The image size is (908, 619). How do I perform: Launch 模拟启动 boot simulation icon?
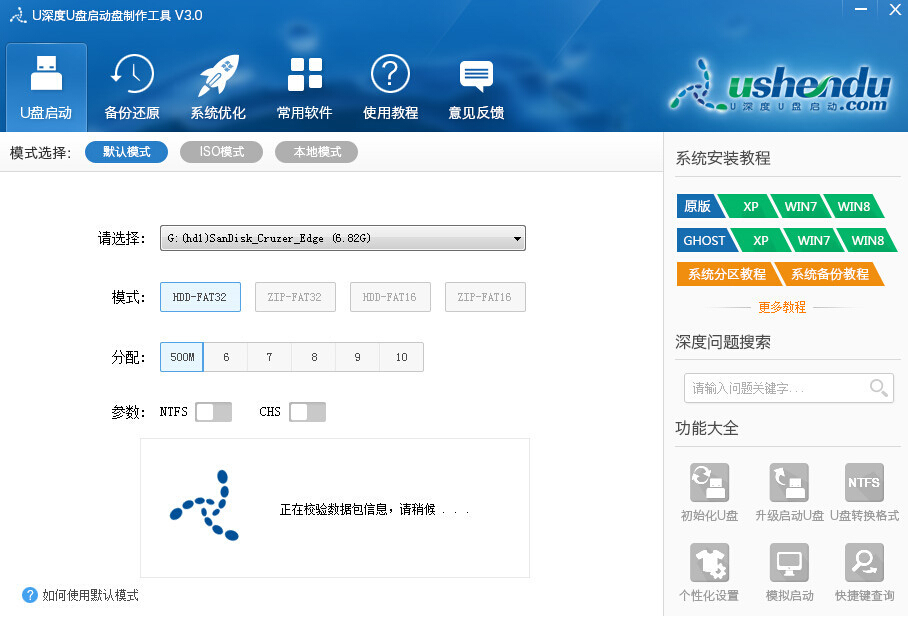[789, 562]
